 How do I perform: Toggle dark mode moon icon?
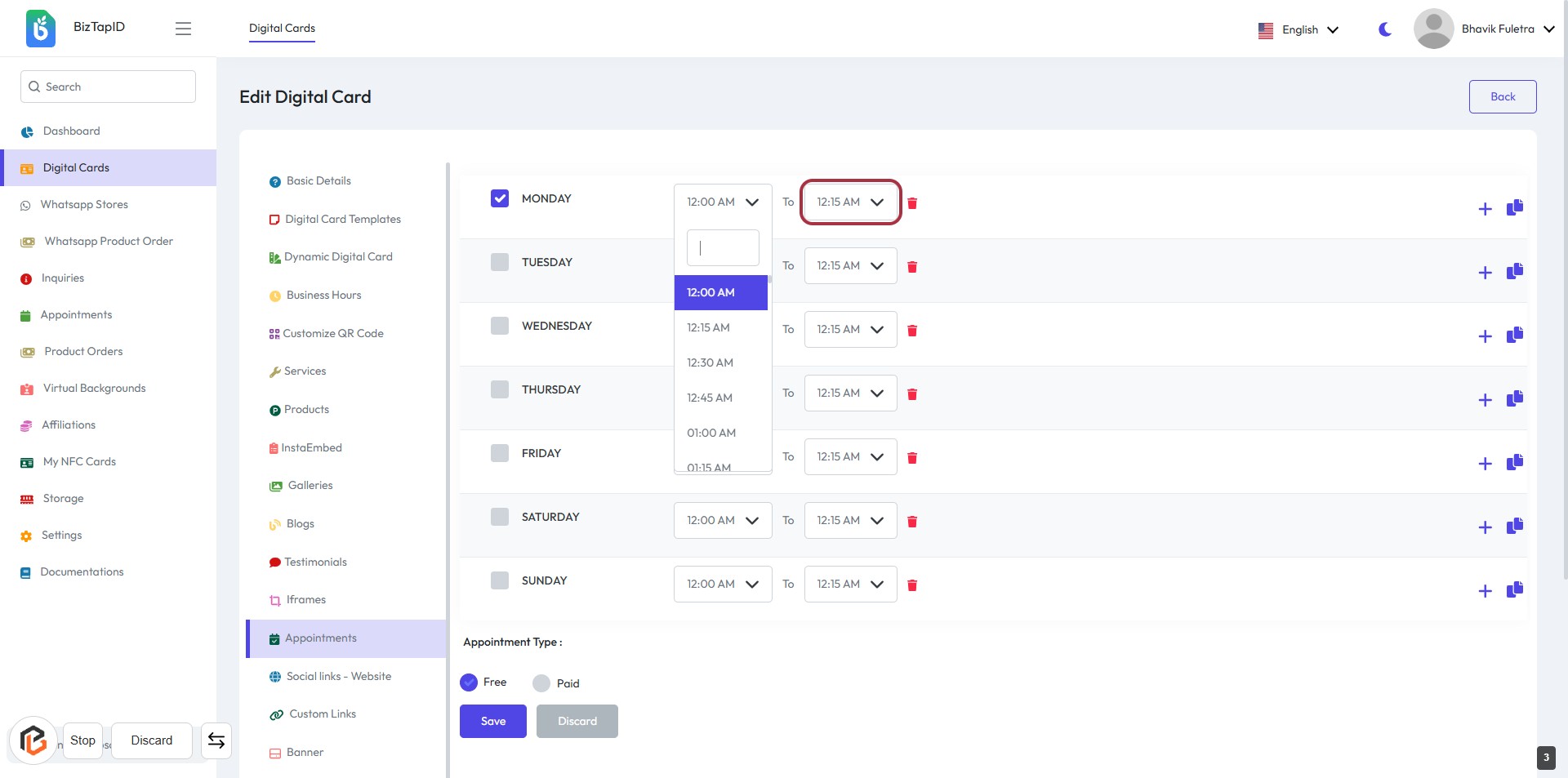tap(1384, 29)
